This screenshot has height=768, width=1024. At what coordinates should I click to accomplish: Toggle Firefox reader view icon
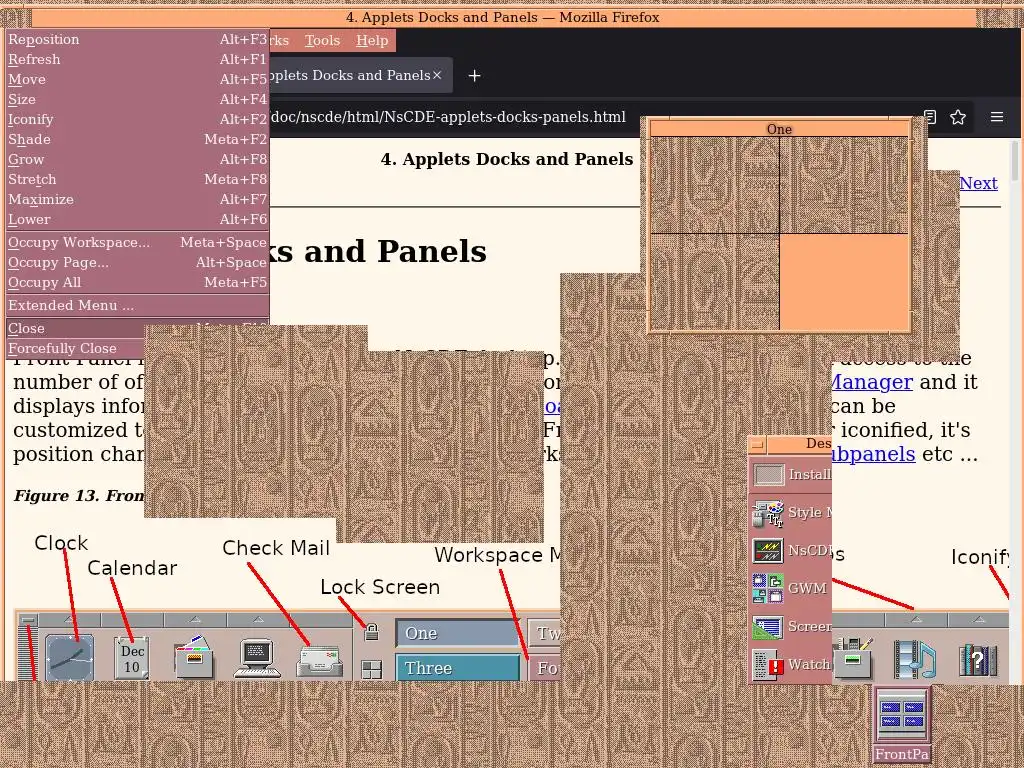coord(931,117)
